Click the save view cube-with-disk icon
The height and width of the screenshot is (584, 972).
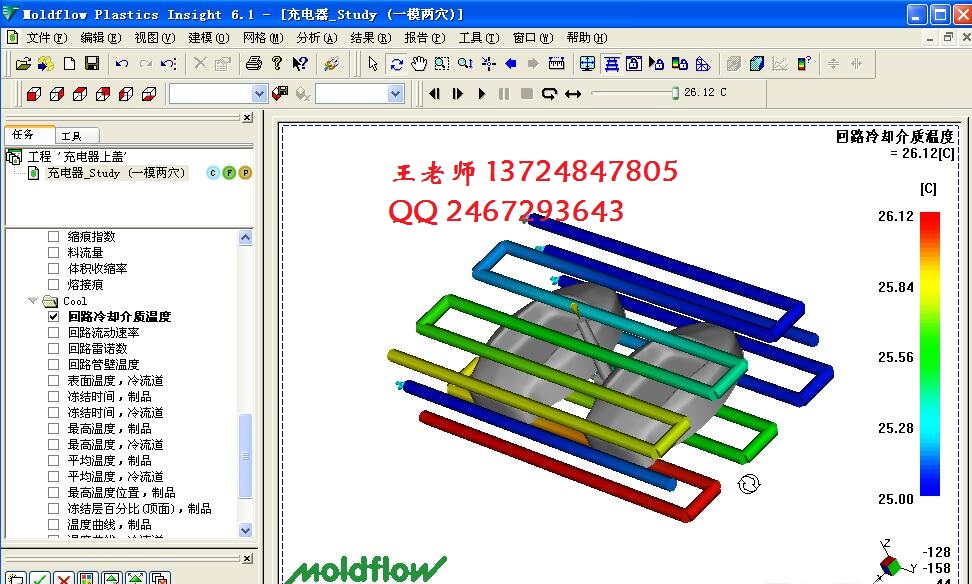click(280, 94)
